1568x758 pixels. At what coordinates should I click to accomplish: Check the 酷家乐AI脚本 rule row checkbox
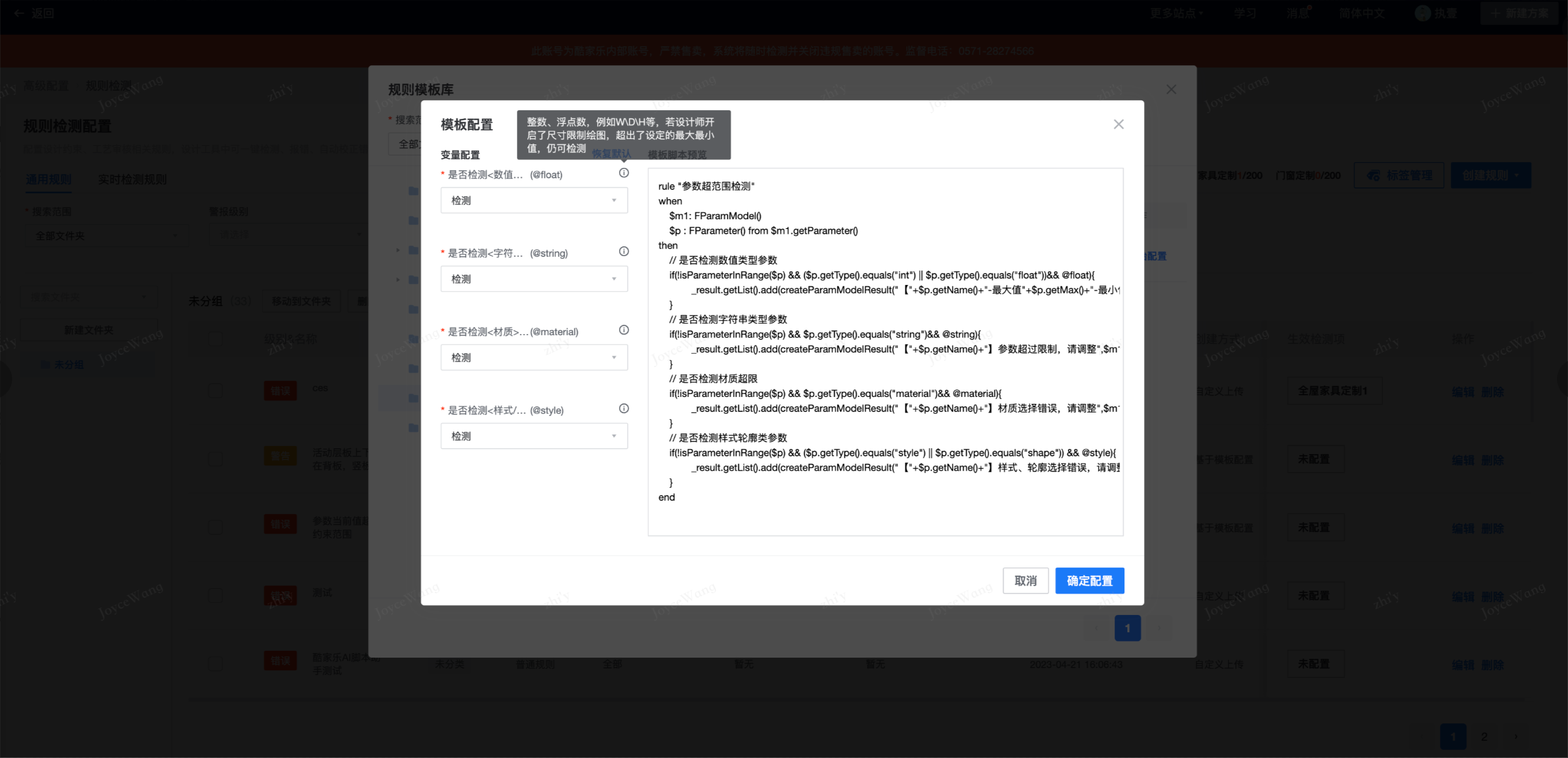(215, 663)
